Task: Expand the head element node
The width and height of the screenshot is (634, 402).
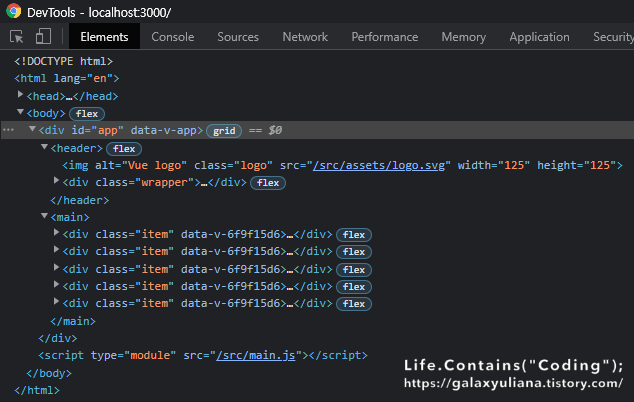Action: 20,95
